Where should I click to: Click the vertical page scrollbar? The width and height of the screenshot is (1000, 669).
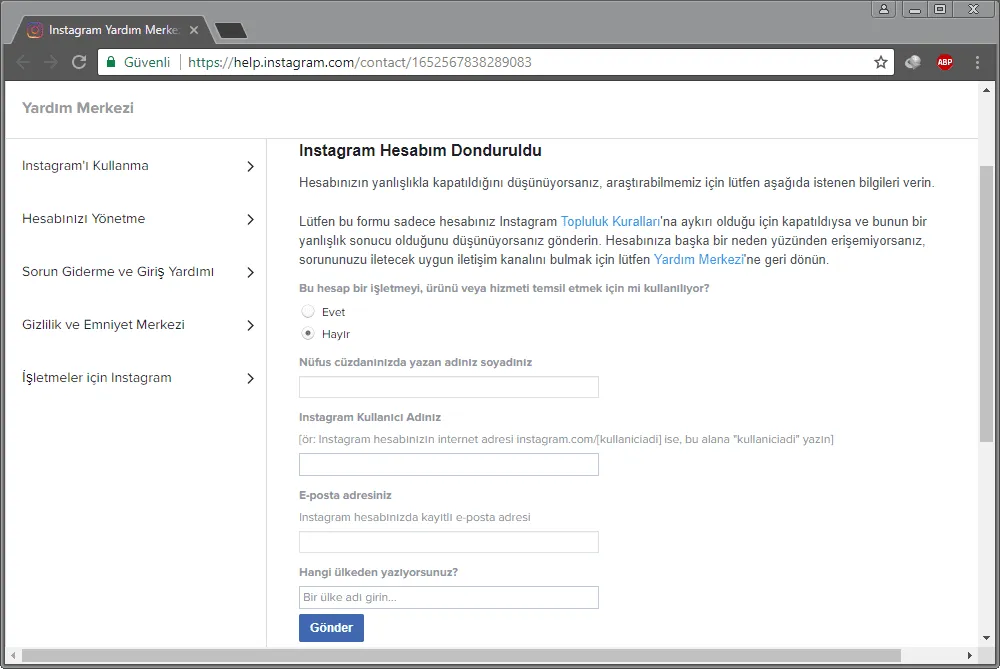986,300
